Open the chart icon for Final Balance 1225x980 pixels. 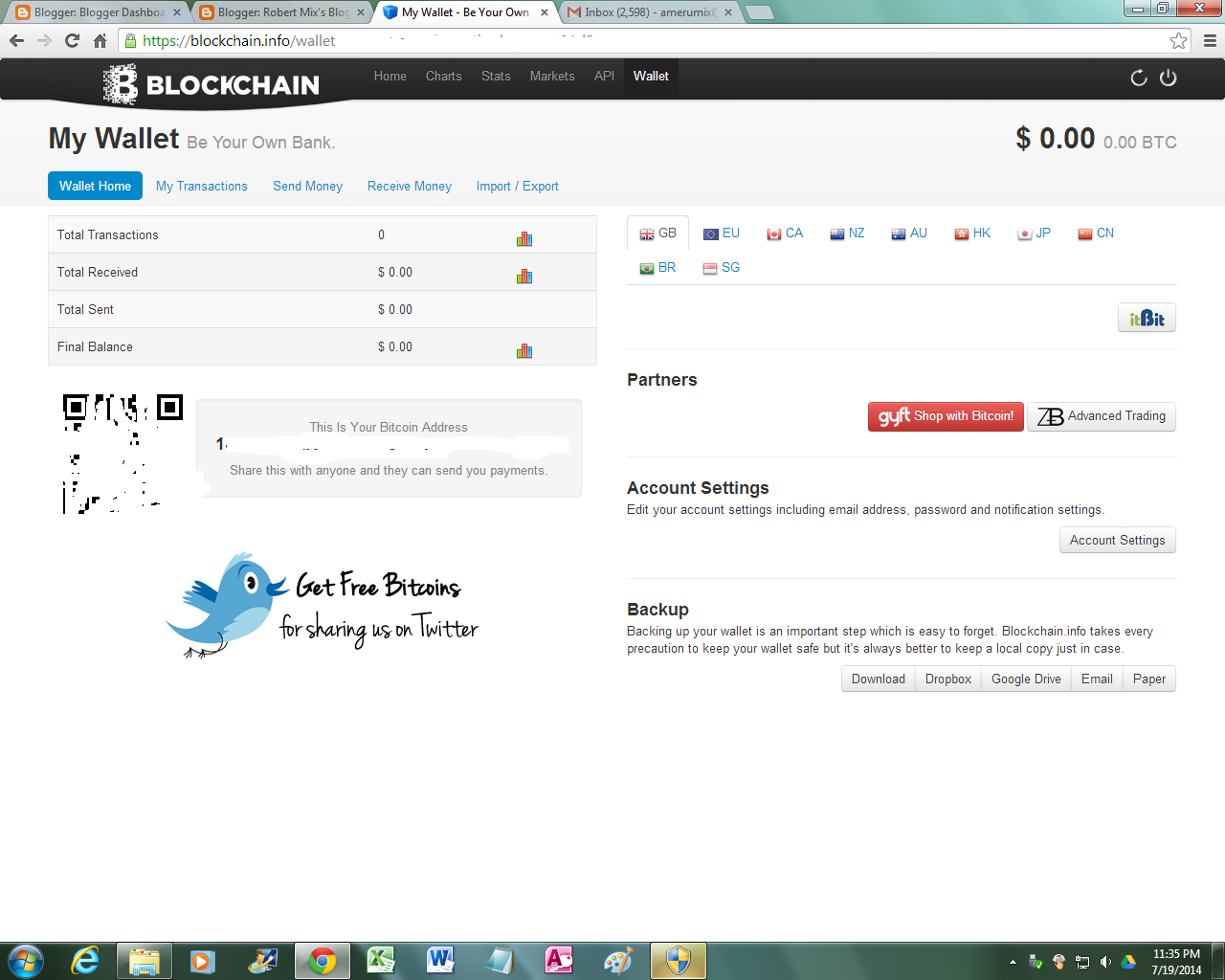[x=524, y=350]
